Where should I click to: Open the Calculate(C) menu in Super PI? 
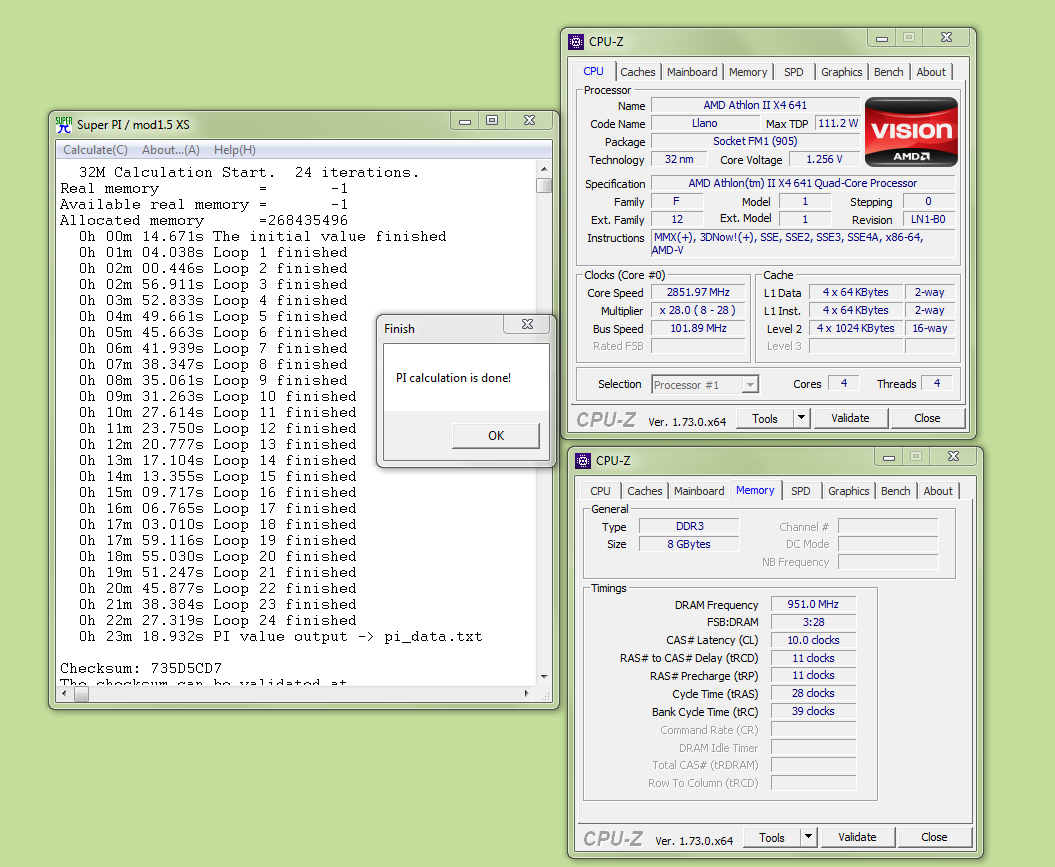tap(95, 150)
